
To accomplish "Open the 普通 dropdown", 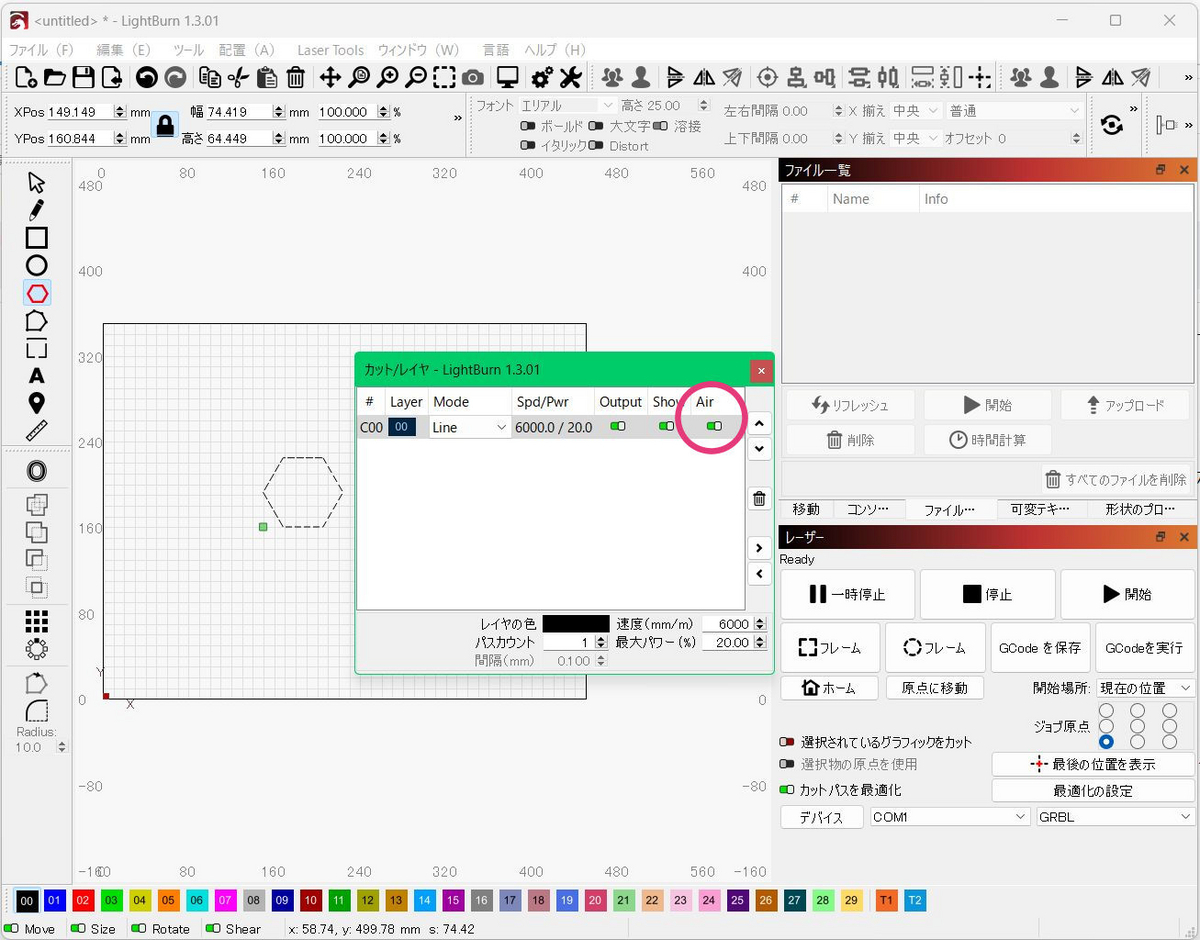I will pyautogui.click(x=1015, y=111).
